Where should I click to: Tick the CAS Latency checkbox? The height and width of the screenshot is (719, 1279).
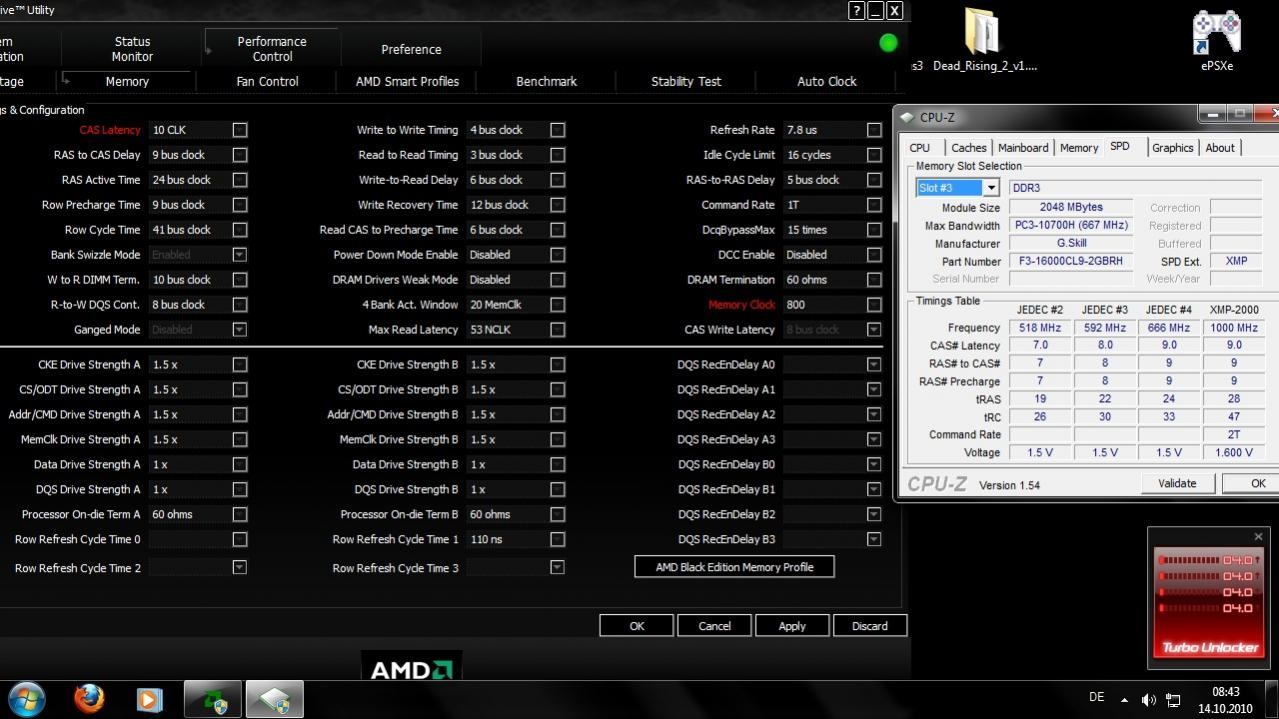point(240,130)
